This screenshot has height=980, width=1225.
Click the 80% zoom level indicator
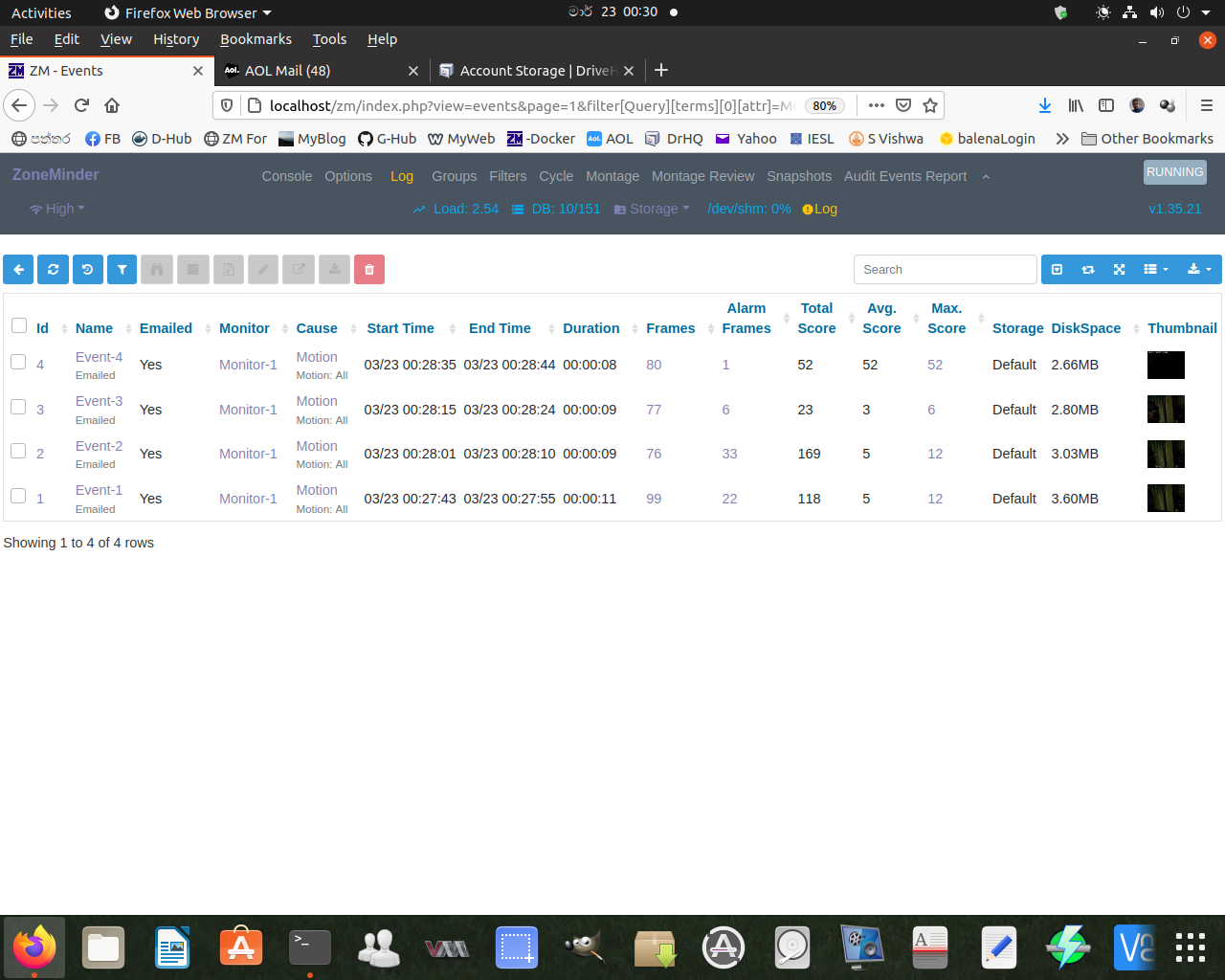[825, 105]
